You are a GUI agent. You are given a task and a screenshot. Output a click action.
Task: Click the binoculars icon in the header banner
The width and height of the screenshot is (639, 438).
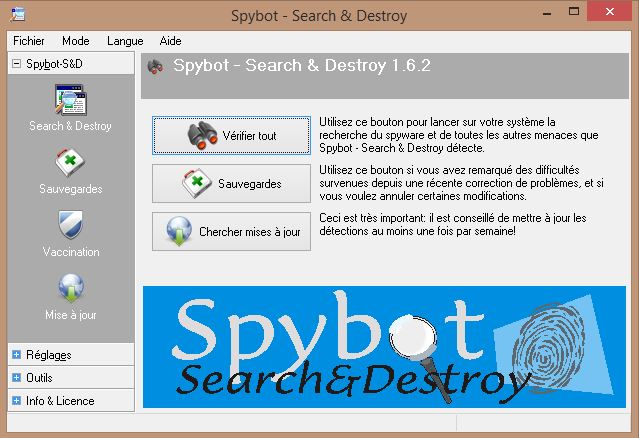click(x=155, y=67)
